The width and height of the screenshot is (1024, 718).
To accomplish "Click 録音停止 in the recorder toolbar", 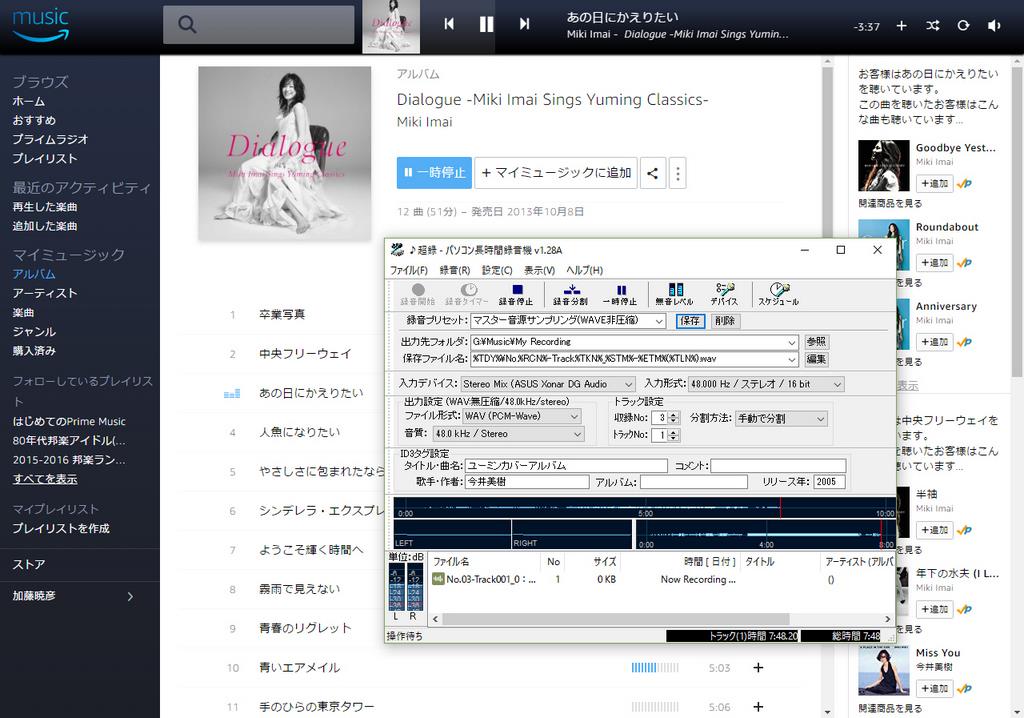I will (516, 295).
